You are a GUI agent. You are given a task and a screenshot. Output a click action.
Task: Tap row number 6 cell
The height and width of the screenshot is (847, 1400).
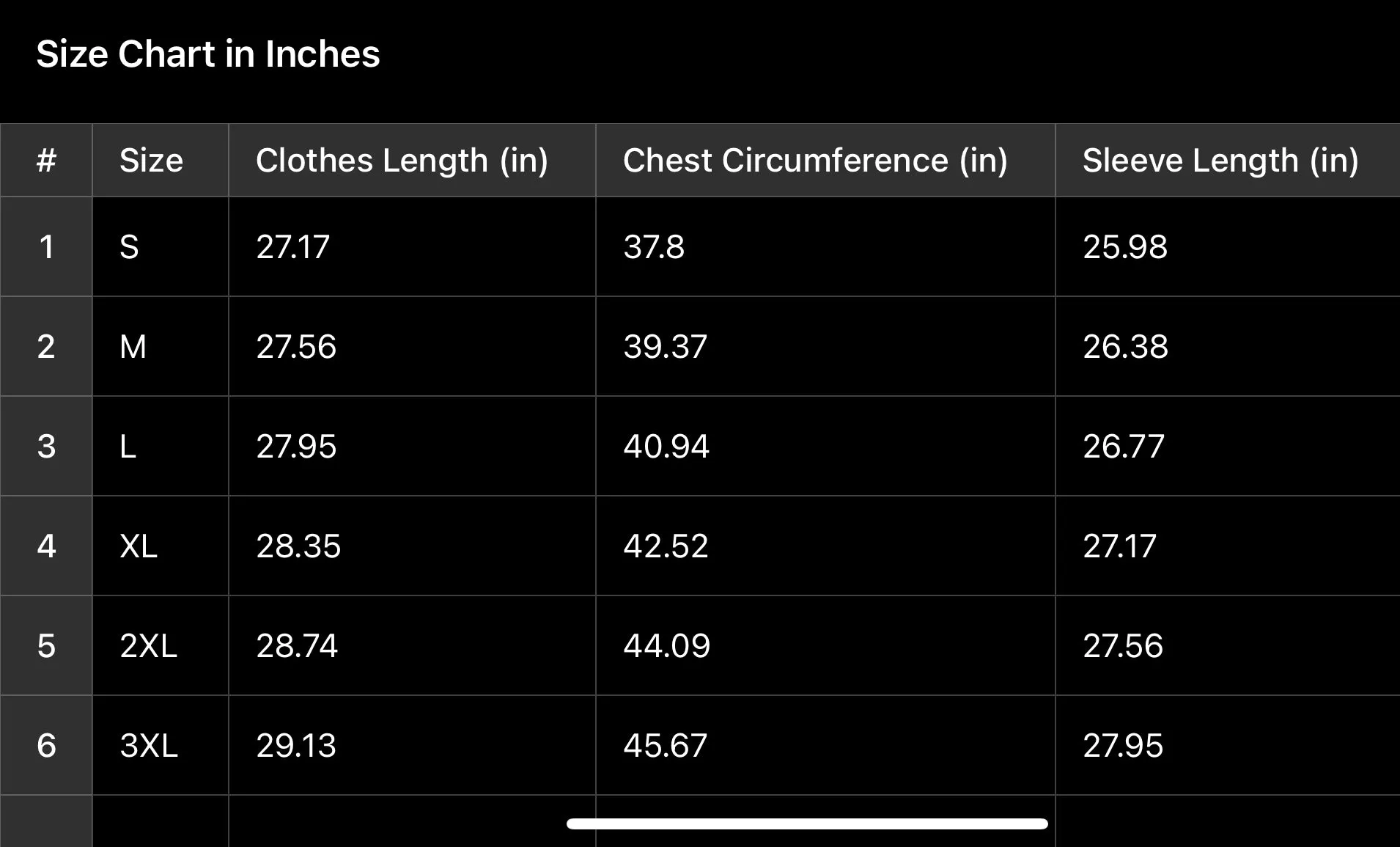click(x=46, y=745)
